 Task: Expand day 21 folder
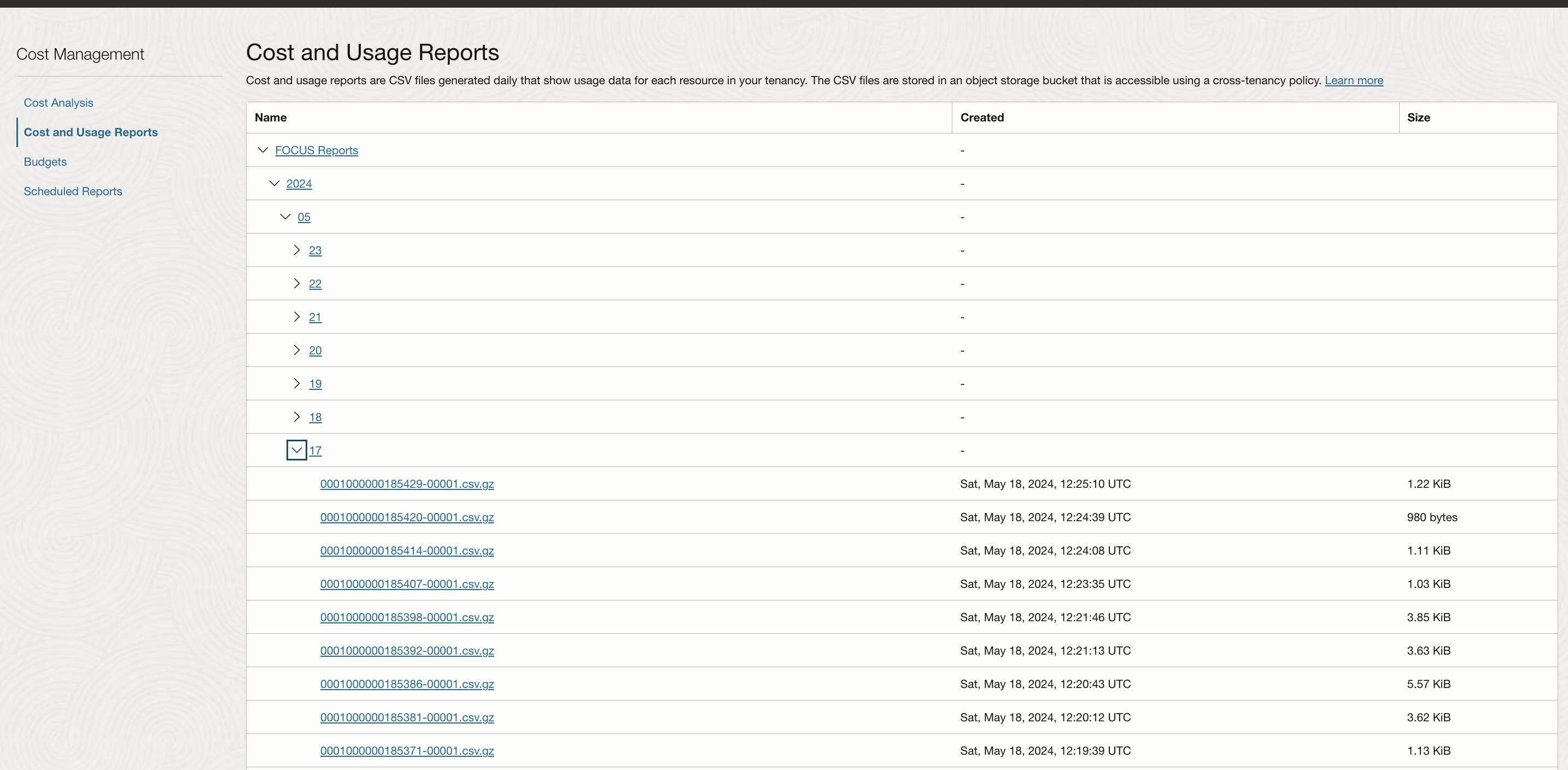point(297,317)
